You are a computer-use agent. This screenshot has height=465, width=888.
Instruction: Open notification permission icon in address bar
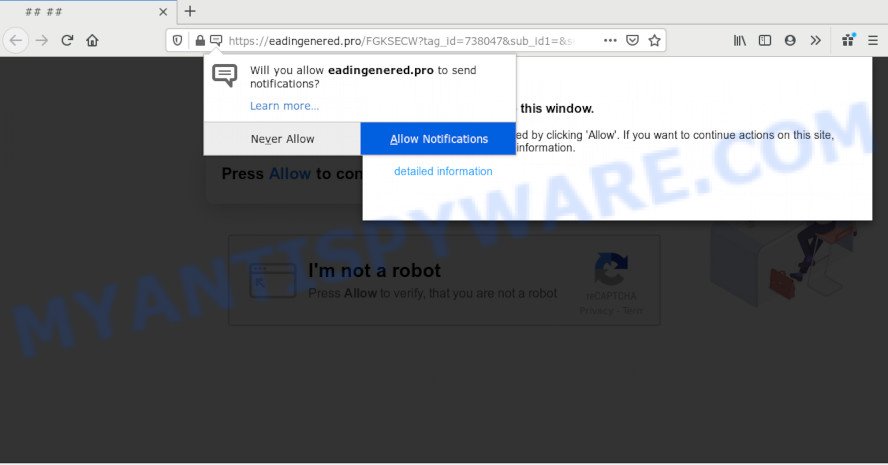(216, 41)
